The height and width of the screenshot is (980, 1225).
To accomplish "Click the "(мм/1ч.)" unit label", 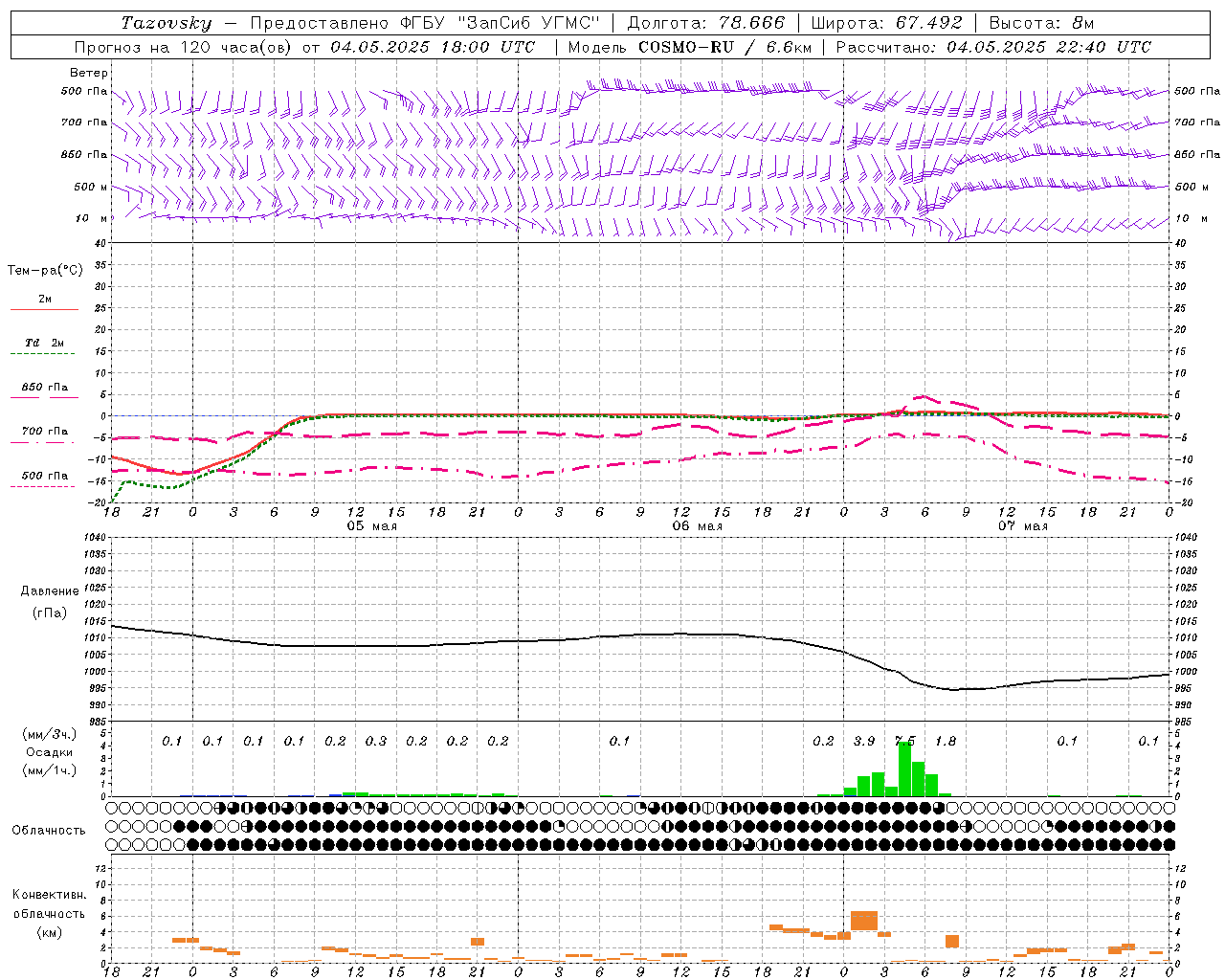I will [50, 770].
